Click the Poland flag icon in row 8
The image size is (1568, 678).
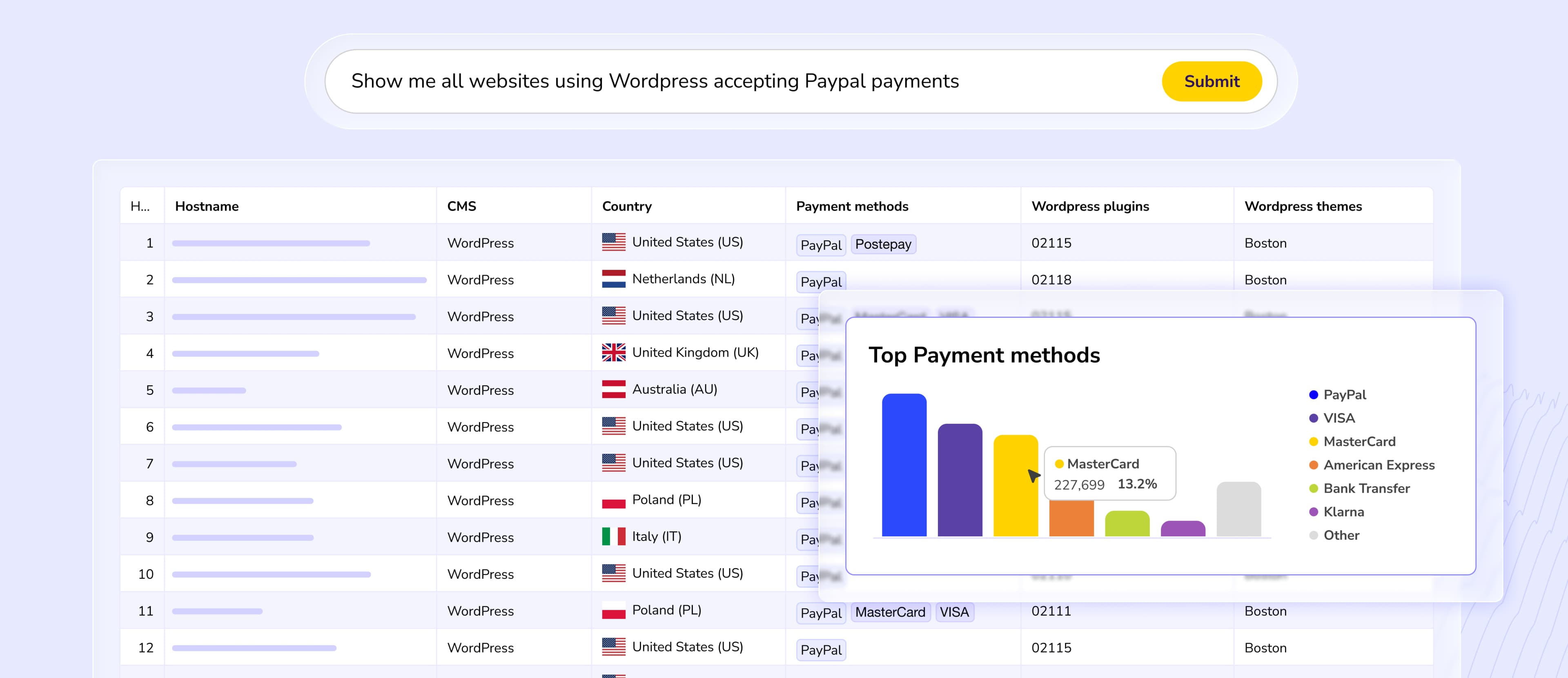[613, 500]
